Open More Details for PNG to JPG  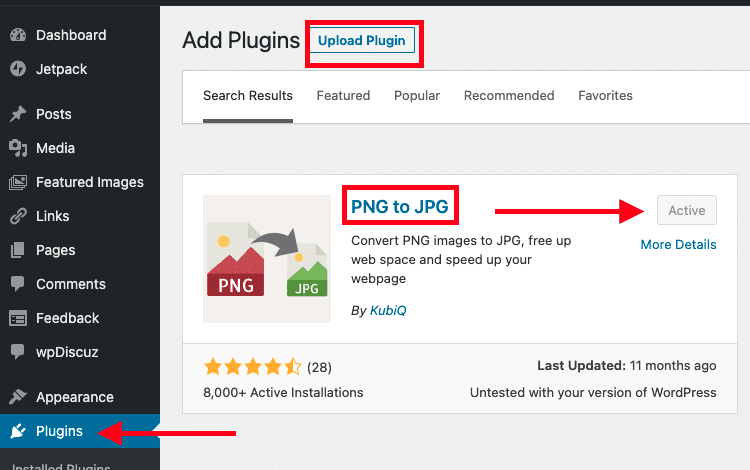tap(678, 244)
